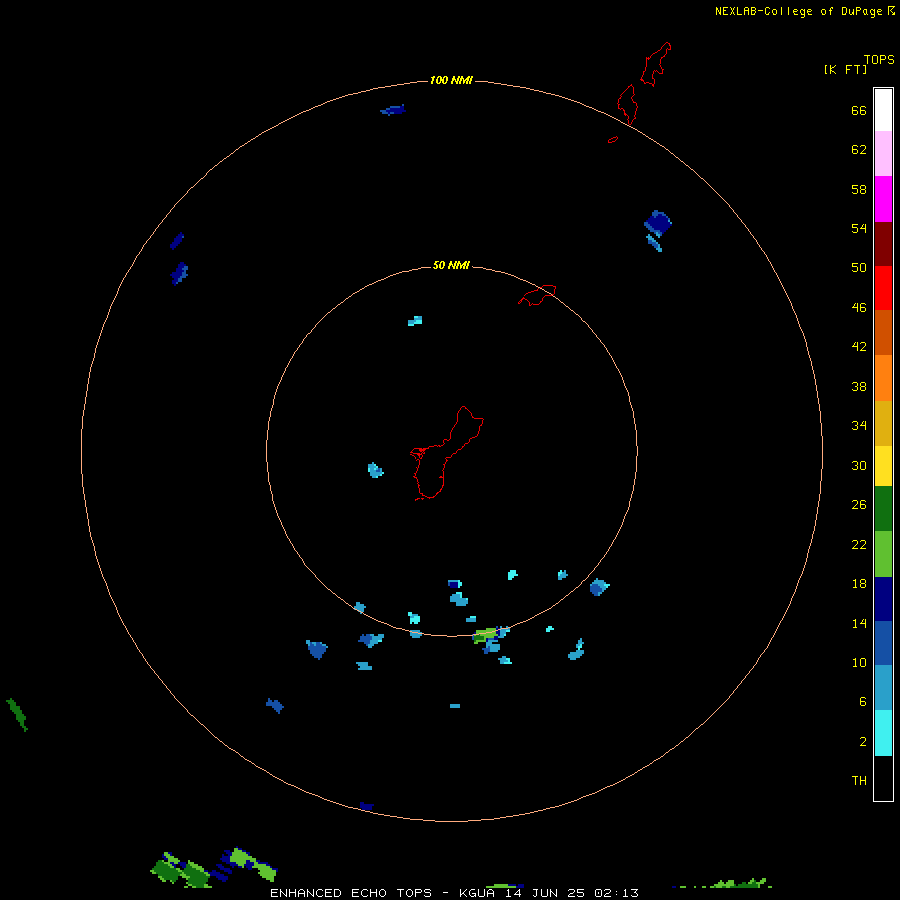Click the black TH threshold swatch
900x900 pixels.
tap(883, 778)
